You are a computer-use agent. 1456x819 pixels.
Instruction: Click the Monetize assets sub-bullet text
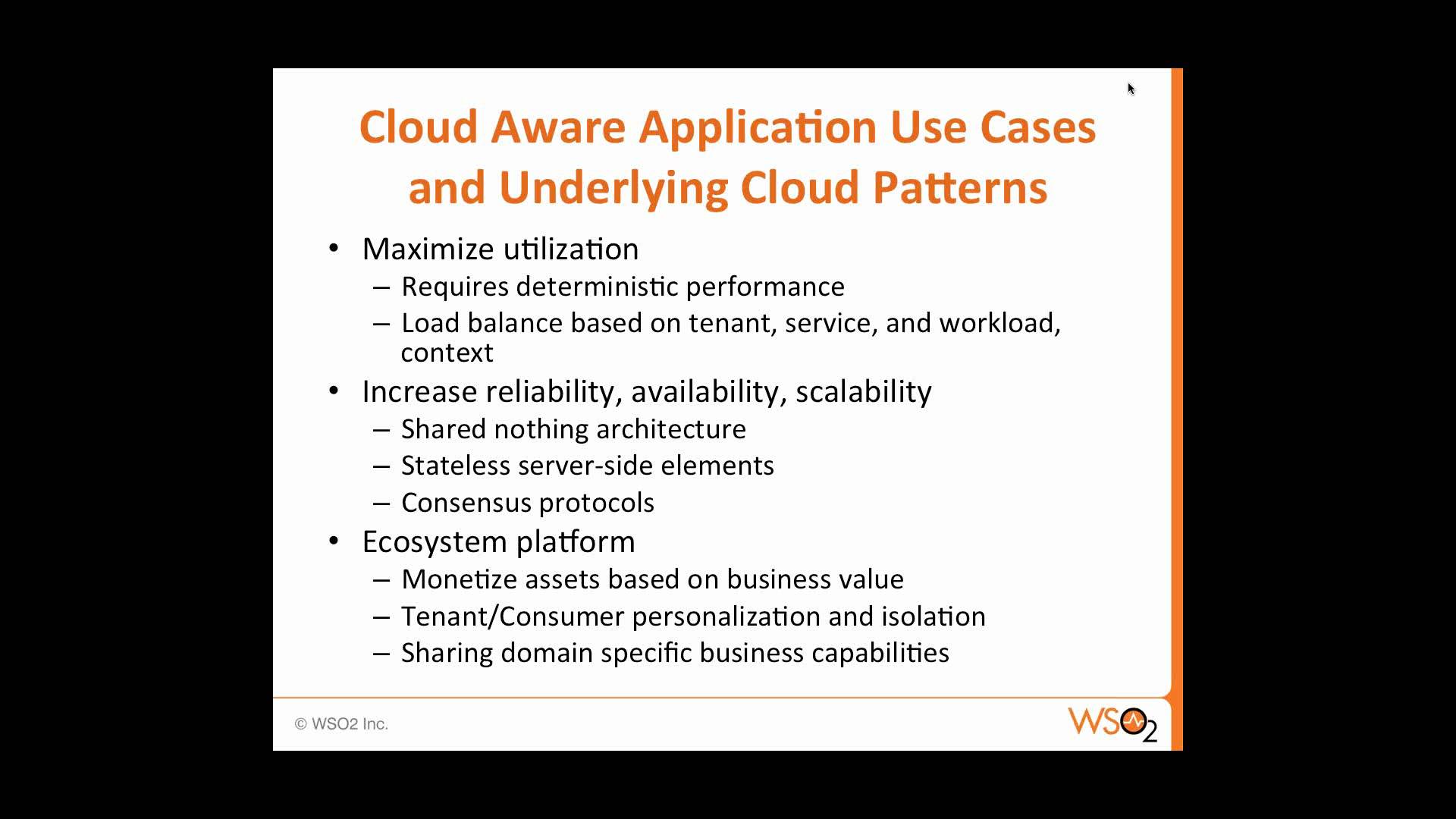coord(652,578)
